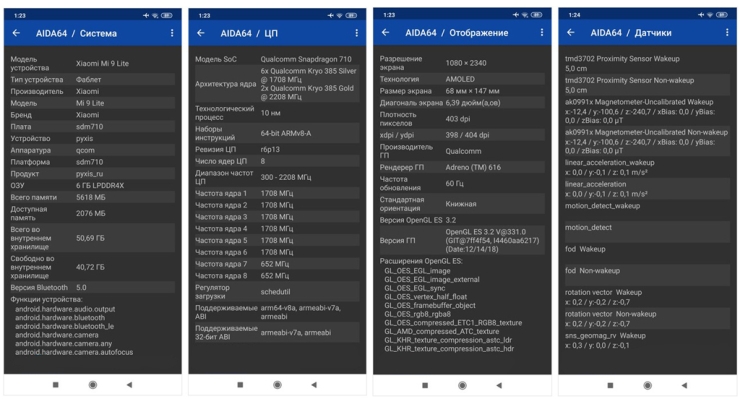The height and width of the screenshot is (399, 740).
Task: Select the '10 нм' process value
Action: pos(270,113)
